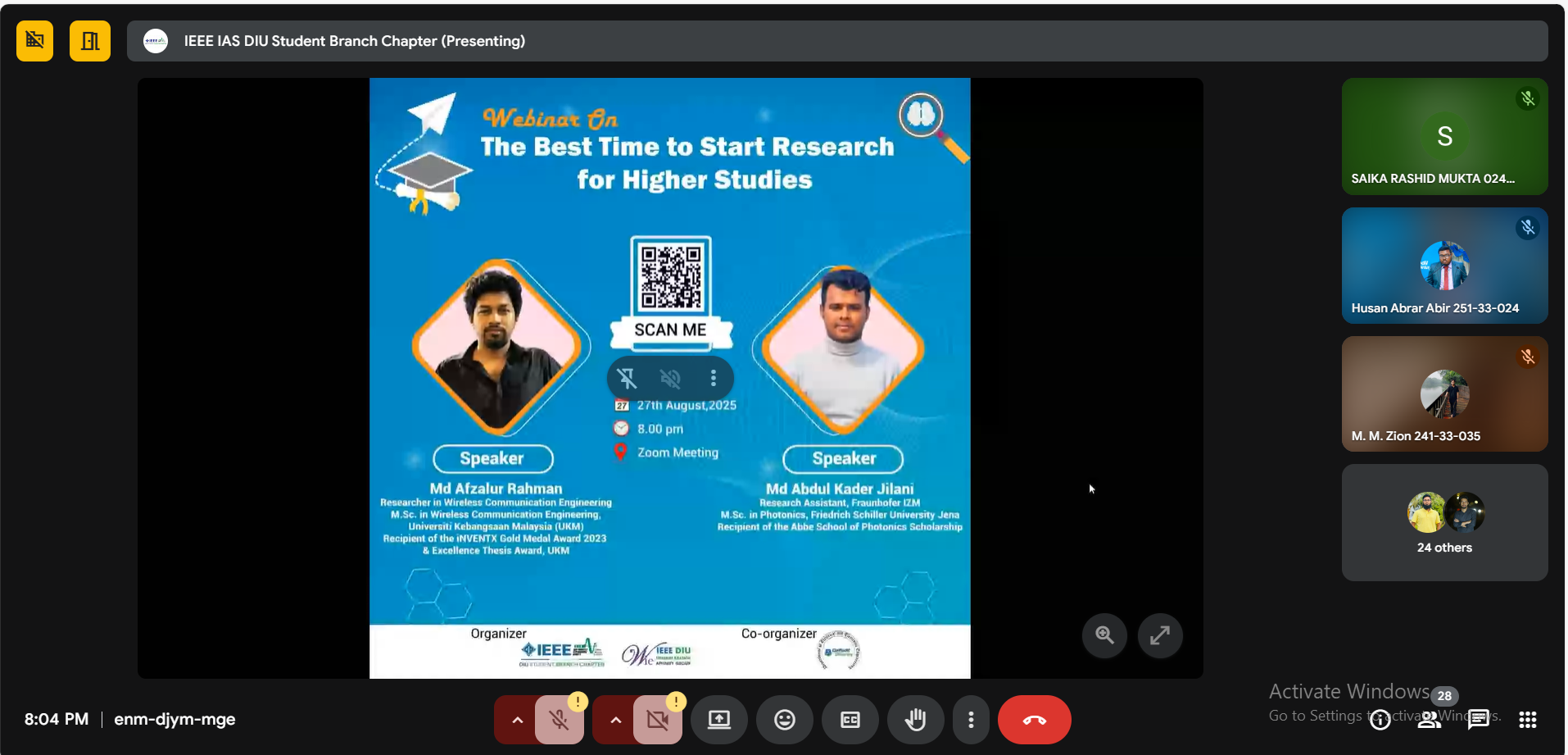Viewport: 1568px width, 755px height.
Task: Leave the call with red hang-up button
Action: 1035,720
